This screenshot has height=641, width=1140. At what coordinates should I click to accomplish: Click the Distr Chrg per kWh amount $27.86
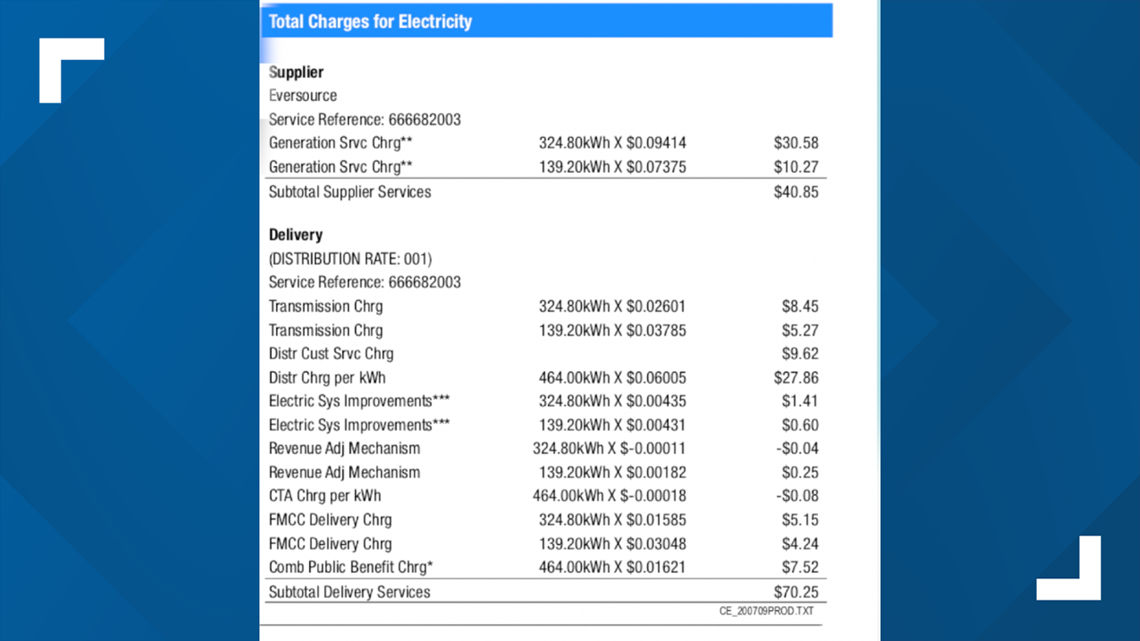point(796,378)
